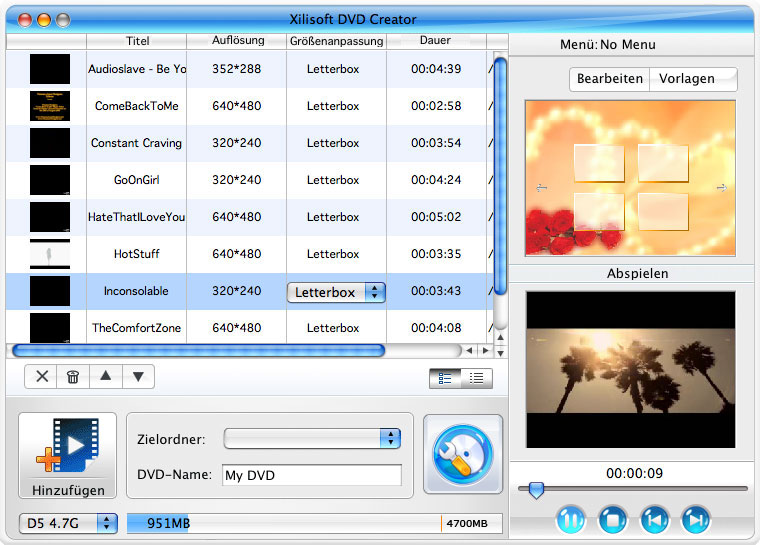Click the Menü: No Menu label
This screenshot has width=760, height=545.
point(608,45)
